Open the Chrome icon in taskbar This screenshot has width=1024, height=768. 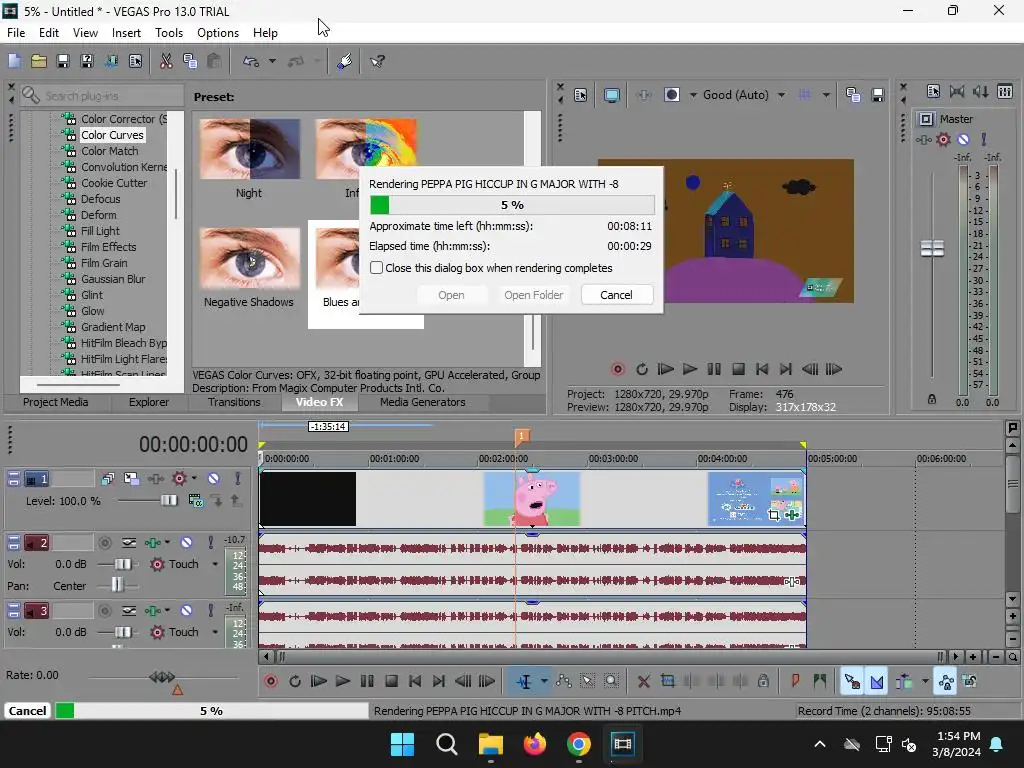(x=579, y=744)
